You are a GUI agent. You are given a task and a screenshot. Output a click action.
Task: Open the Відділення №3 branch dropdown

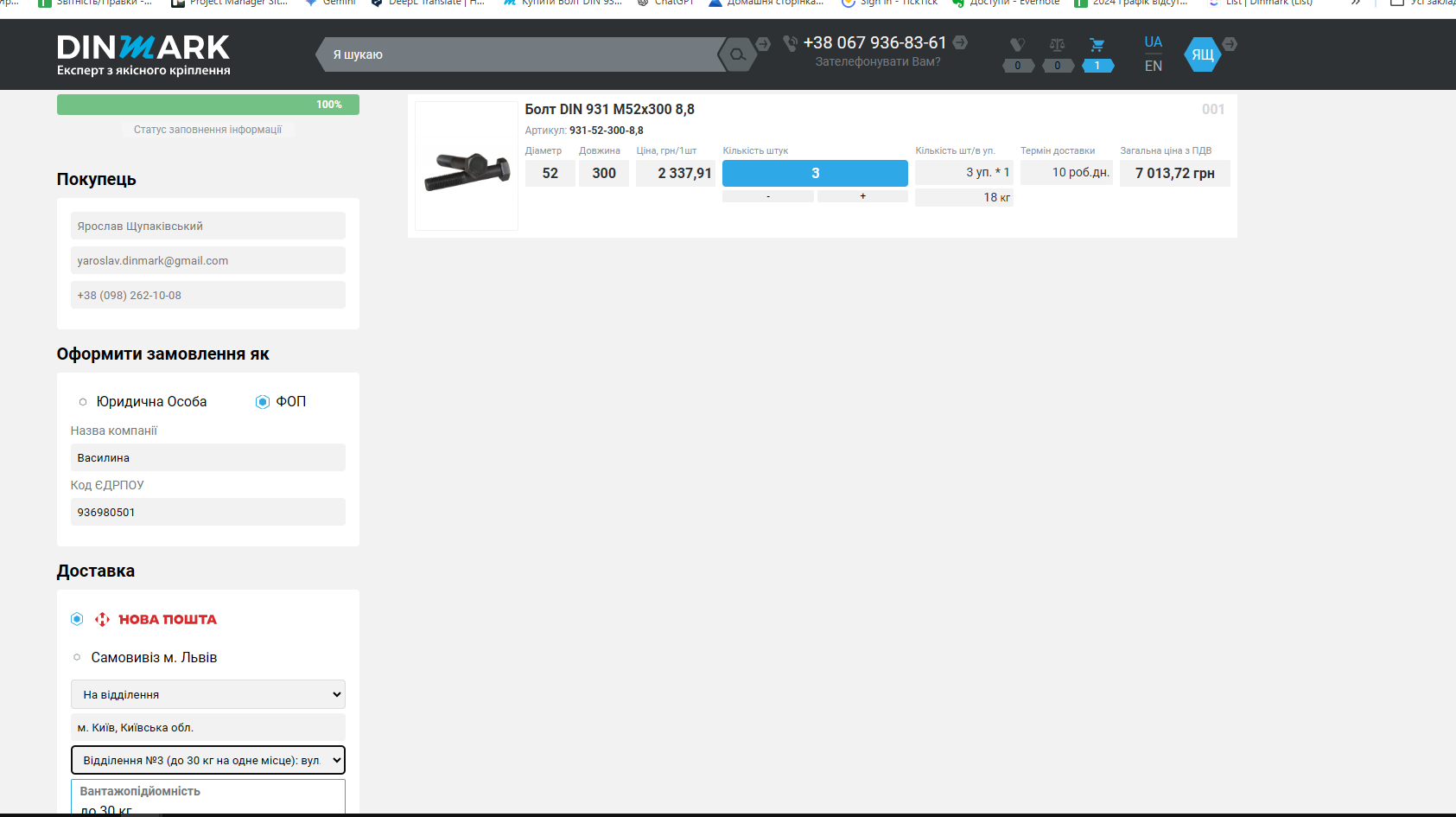coord(208,760)
